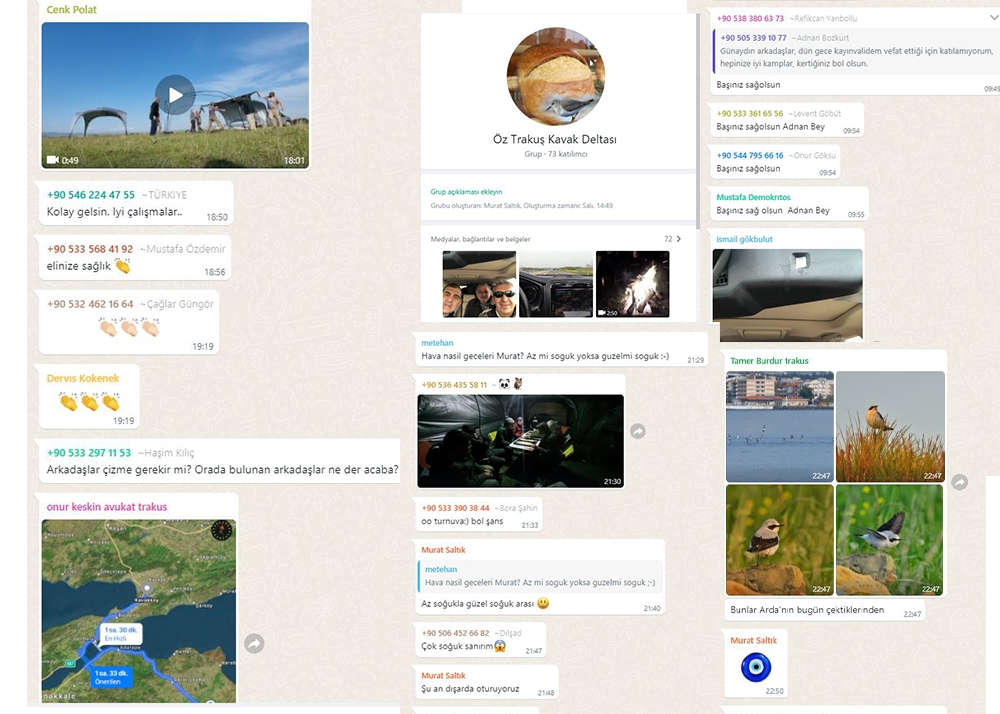This screenshot has width=1000, height=714.
Task: Forward the tent video message
Action: click(637, 431)
